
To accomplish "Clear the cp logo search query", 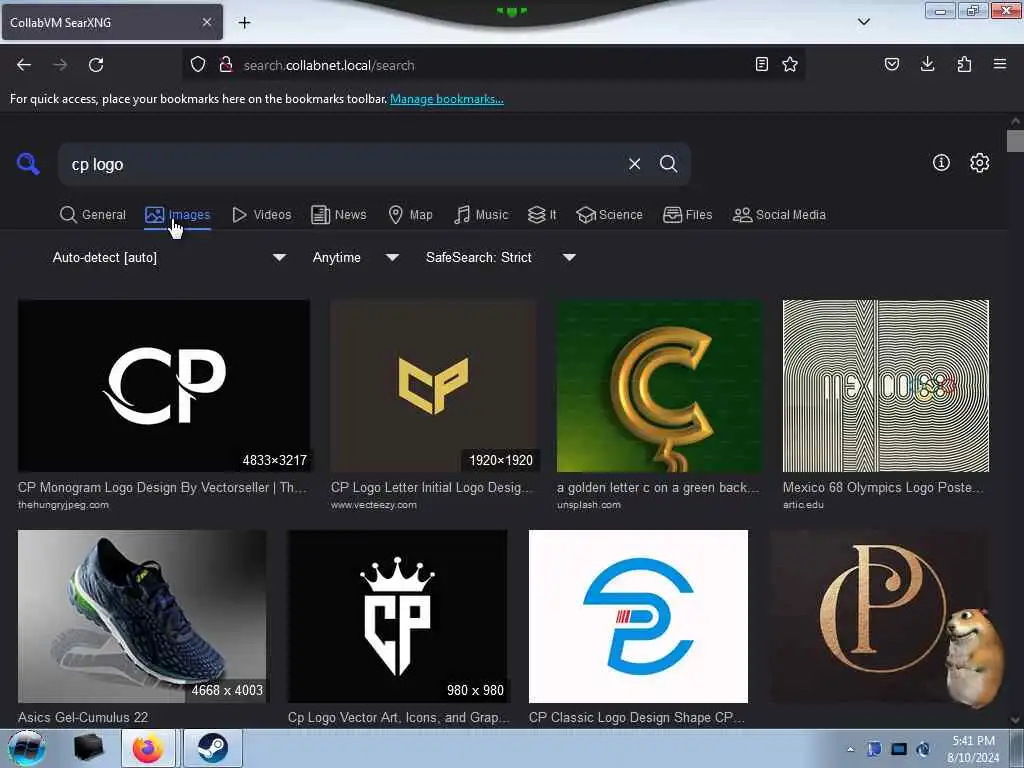I will pyautogui.click(x=634, y=164).
